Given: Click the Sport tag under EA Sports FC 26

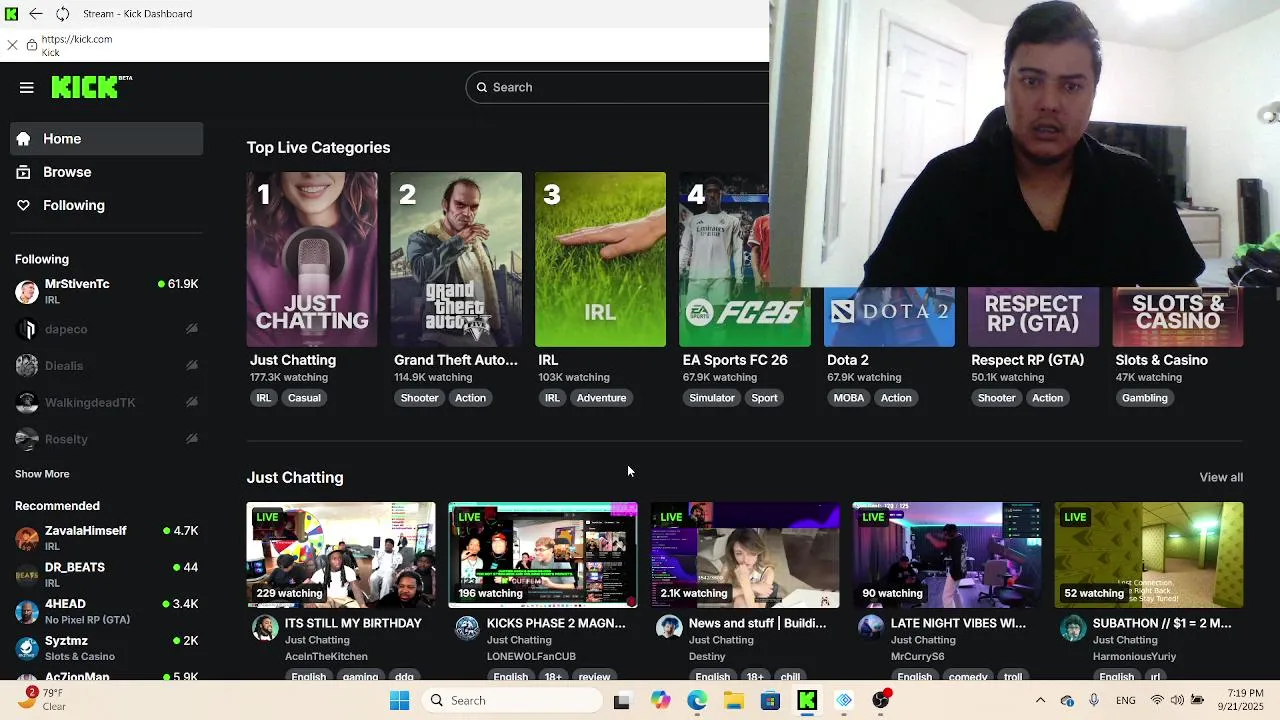Looking at the screenshot, I should tap(764, 398).
